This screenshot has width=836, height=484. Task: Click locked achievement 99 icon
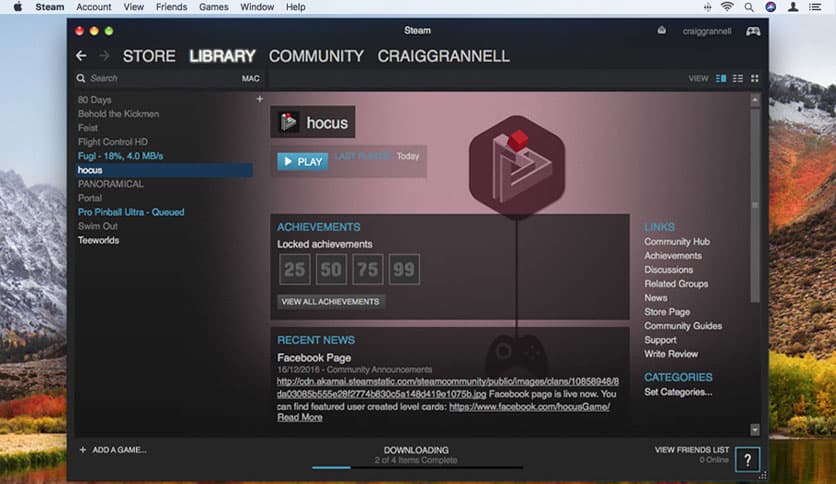coord(404,269)
